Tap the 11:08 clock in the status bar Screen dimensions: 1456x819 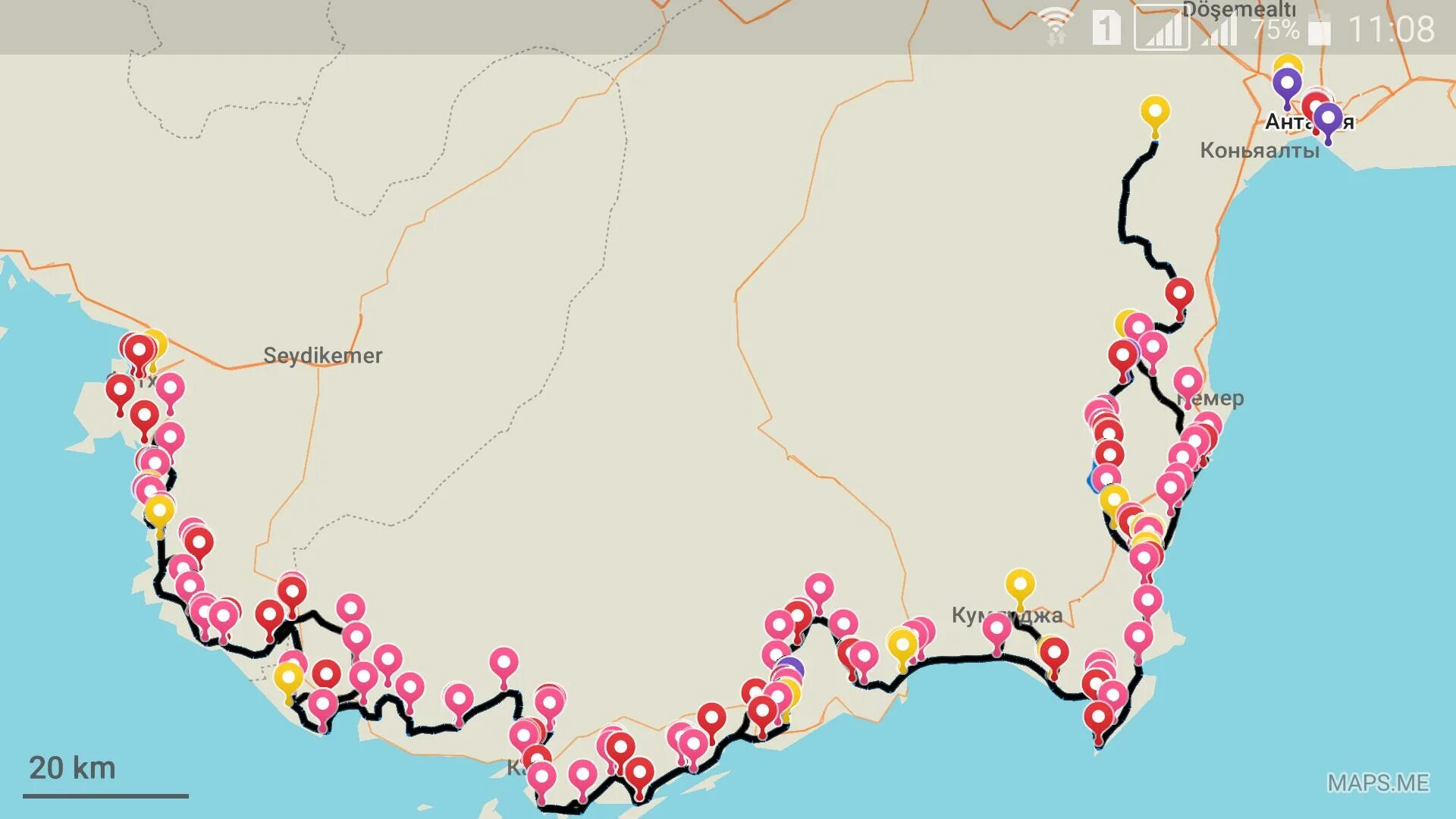tap(1391, 29)
